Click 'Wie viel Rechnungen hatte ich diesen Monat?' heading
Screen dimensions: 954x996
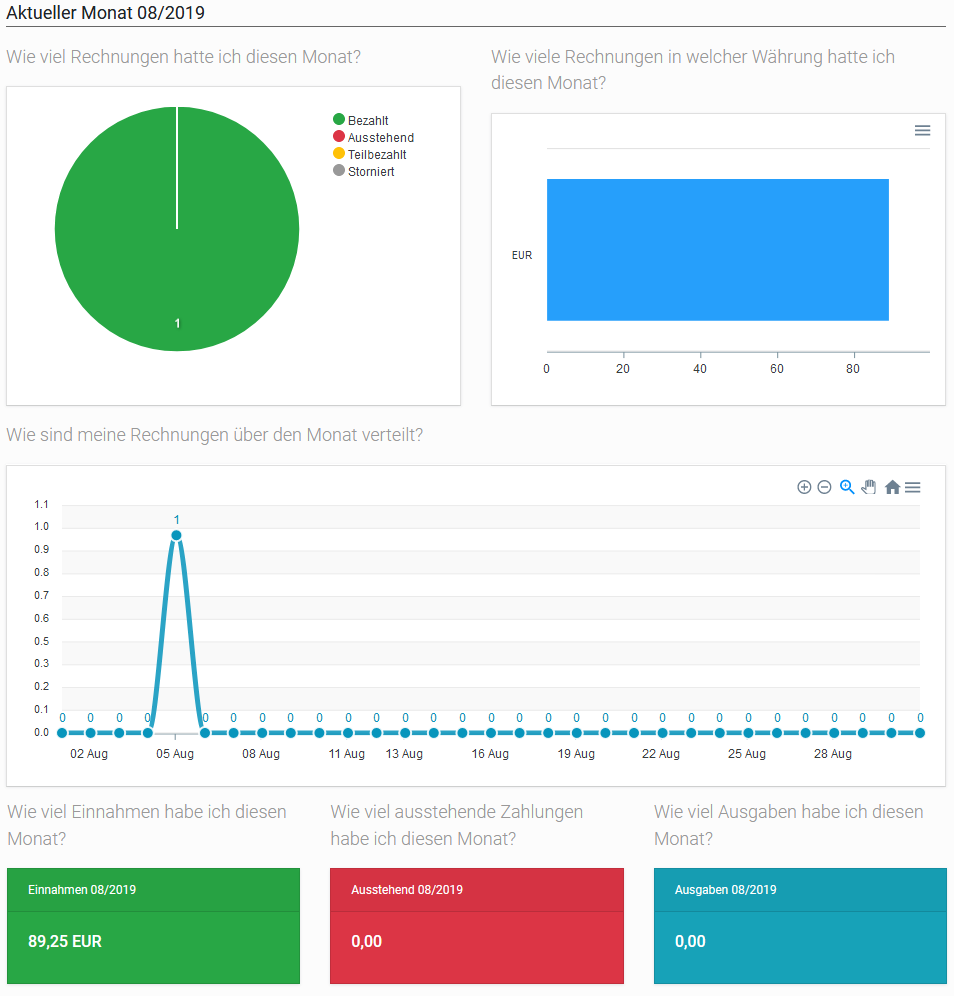pos(184,57)
